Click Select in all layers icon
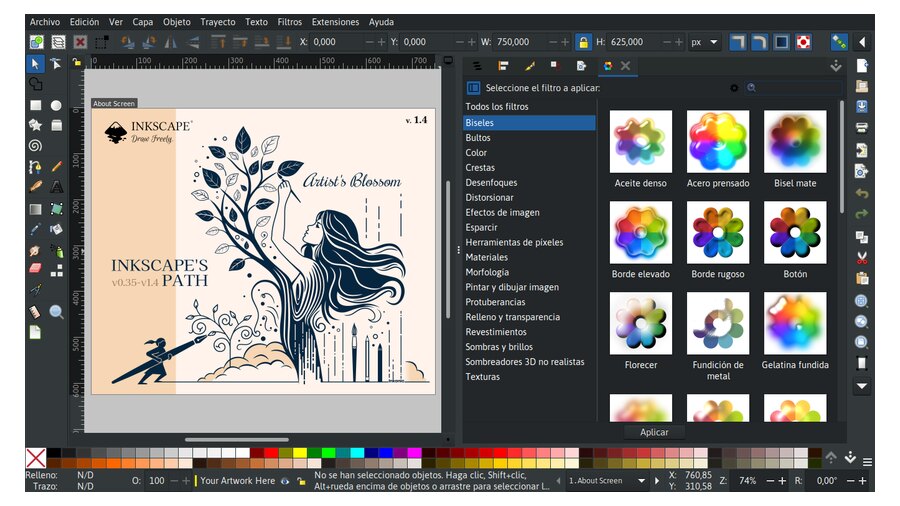 (x=58, y=42)
